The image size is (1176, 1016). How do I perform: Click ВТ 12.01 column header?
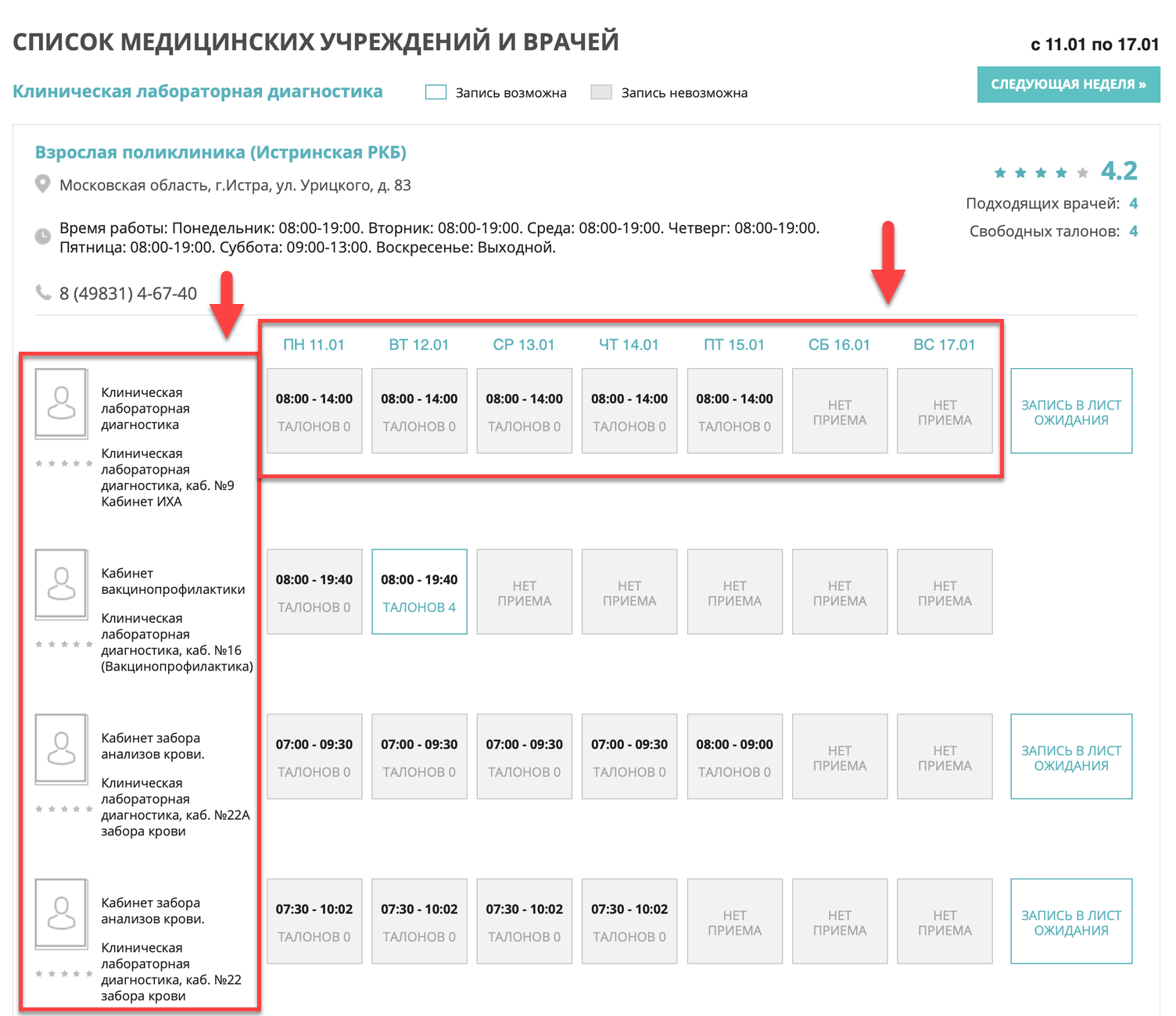point(419,345)
